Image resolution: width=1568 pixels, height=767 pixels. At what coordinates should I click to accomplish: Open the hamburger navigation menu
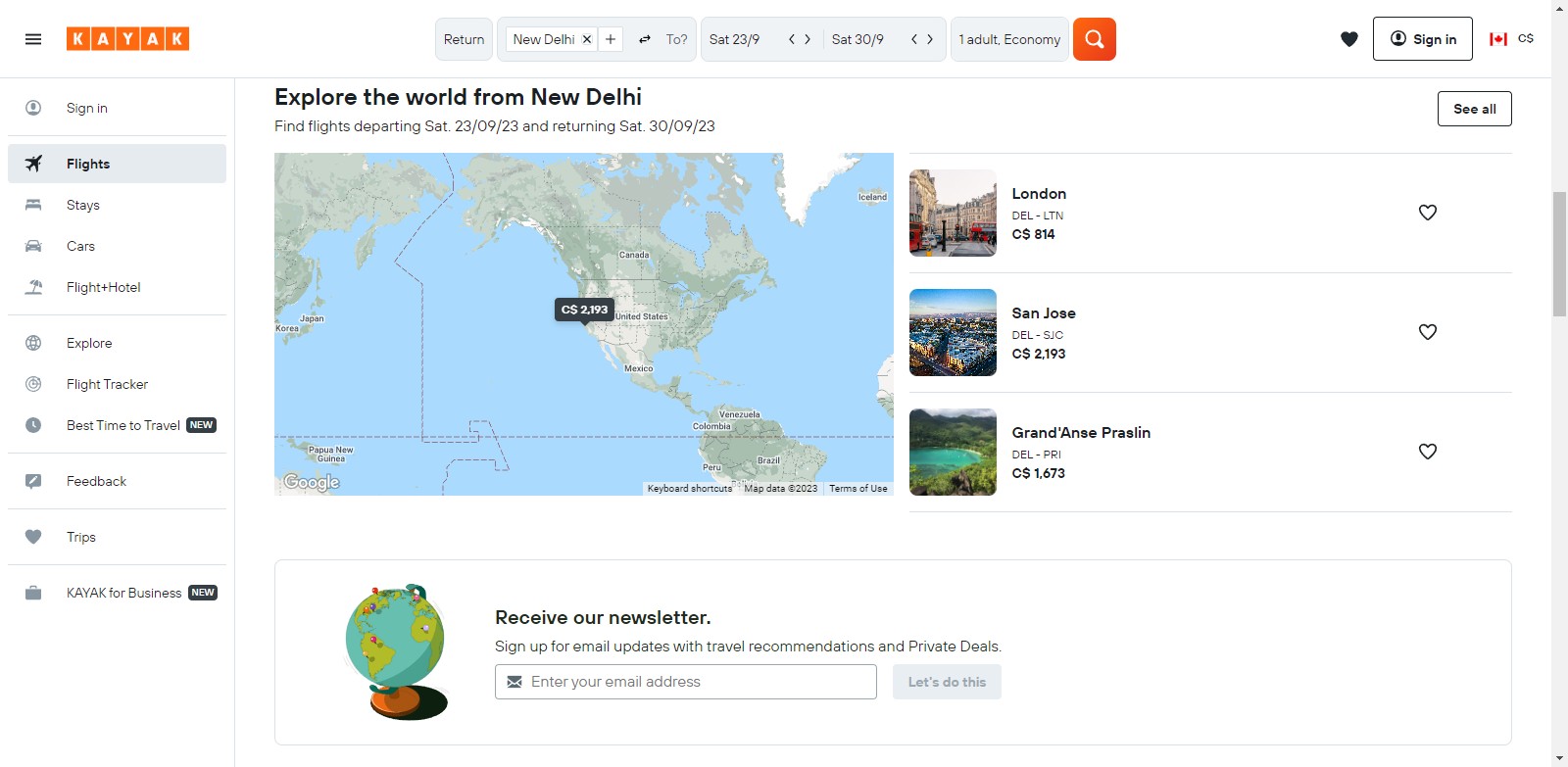tap(33, 39)
